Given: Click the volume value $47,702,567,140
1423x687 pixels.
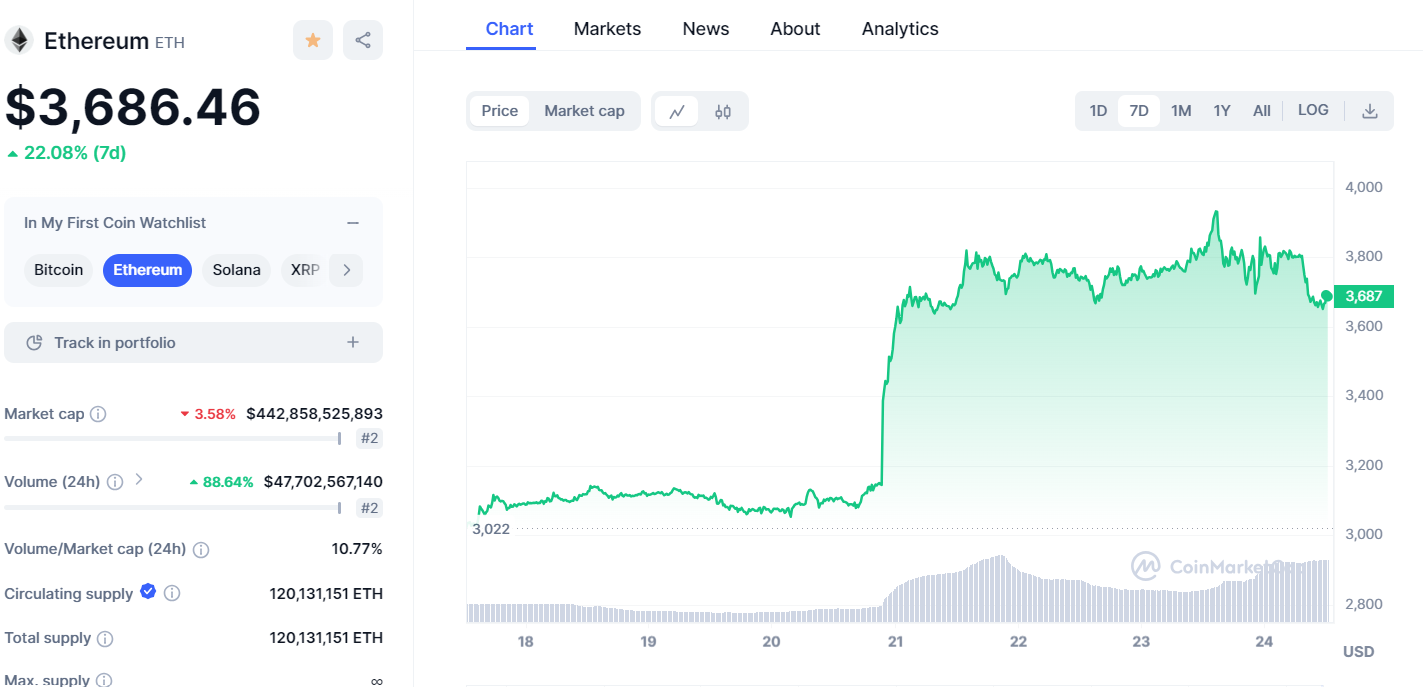Looking at the screenshot, I should 323,482.
